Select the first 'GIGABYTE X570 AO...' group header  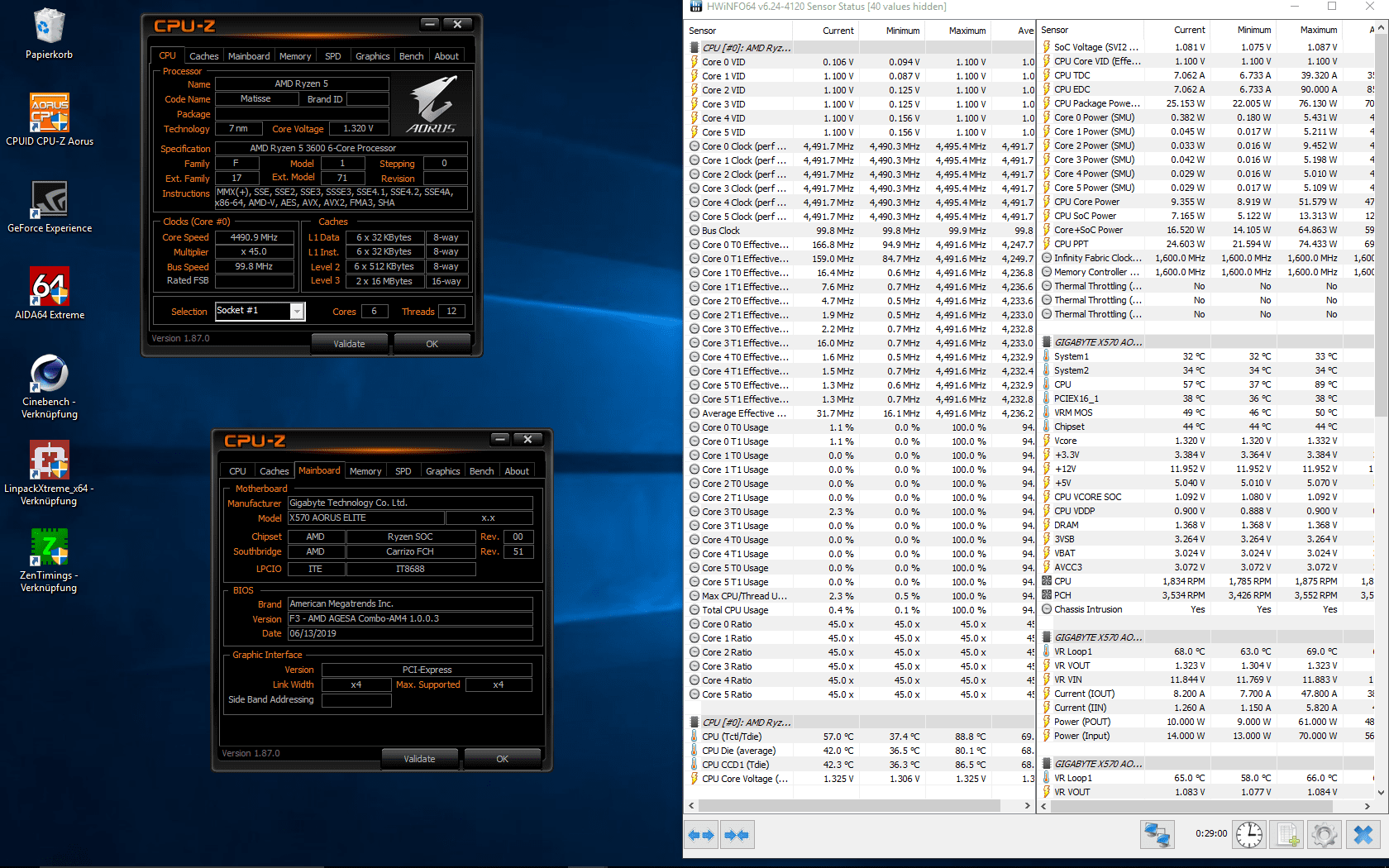[1207, 342]
